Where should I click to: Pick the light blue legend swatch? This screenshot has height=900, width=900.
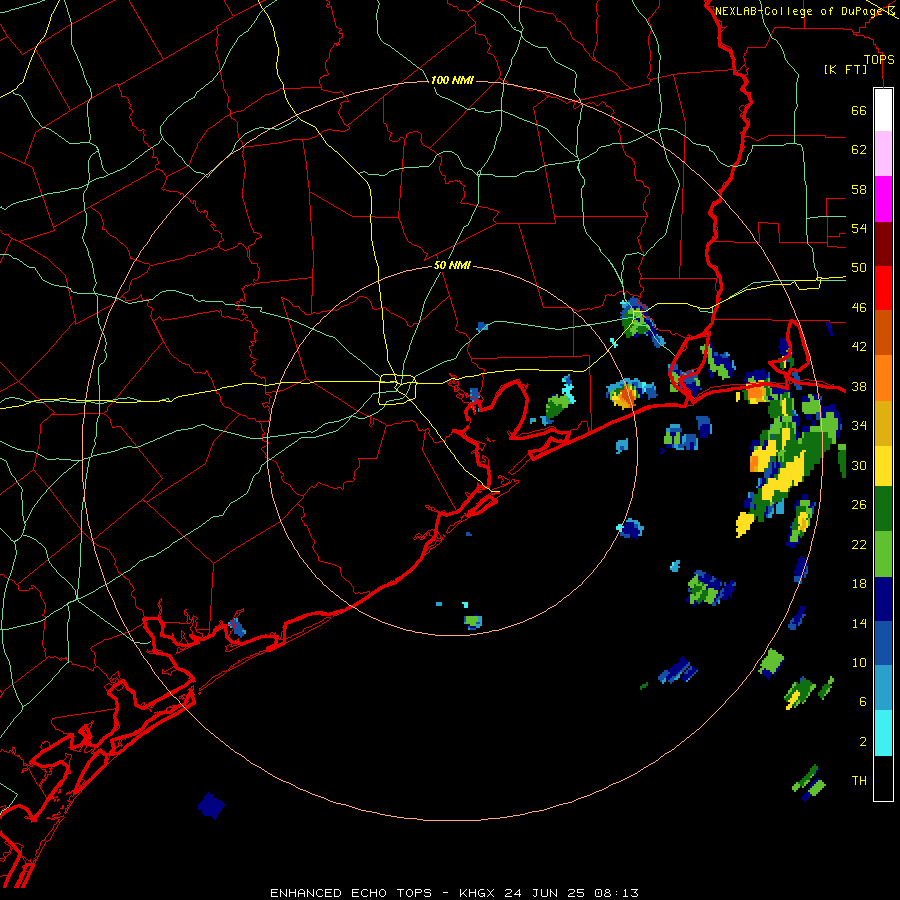[883, 688]
